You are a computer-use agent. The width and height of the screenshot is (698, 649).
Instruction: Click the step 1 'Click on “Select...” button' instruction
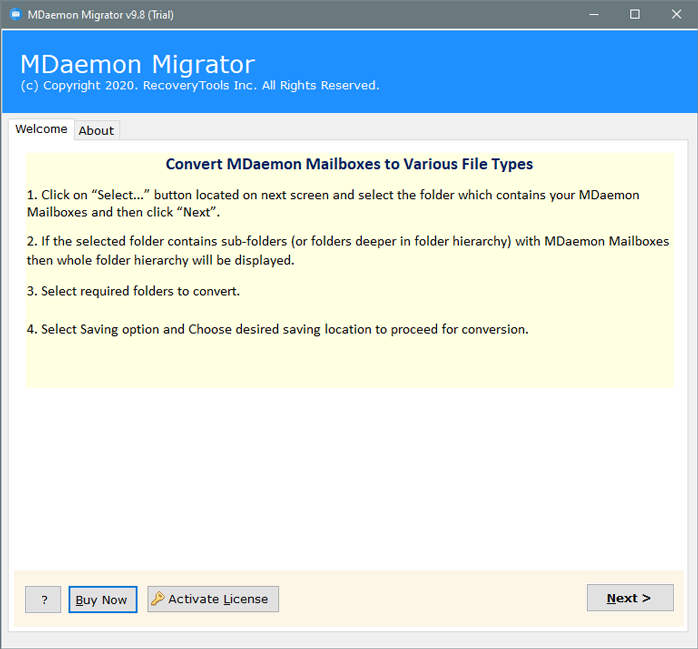[333, 203]
